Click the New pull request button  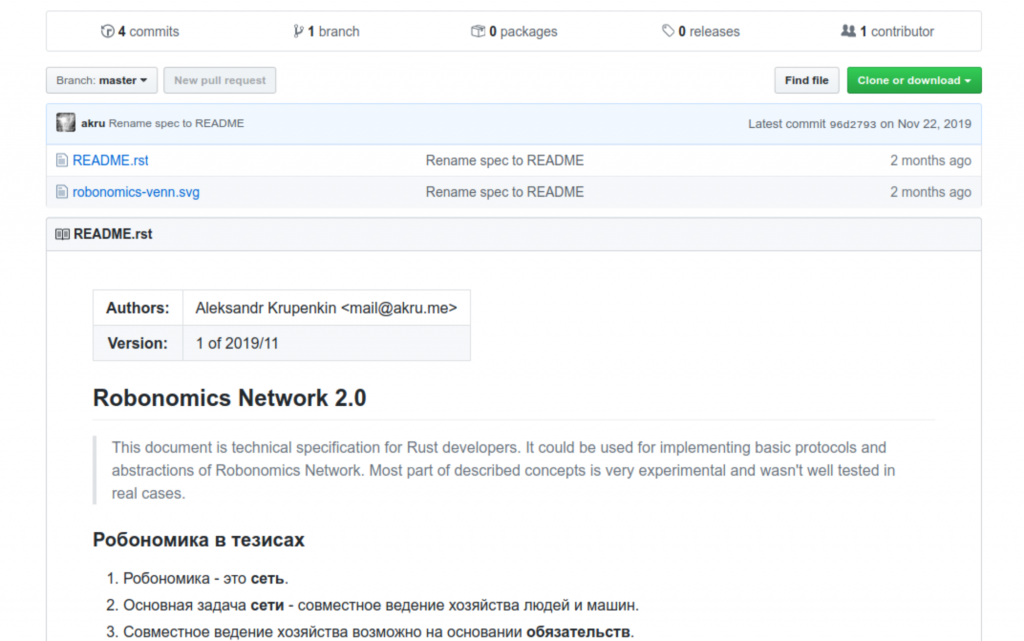coord(219,80)
